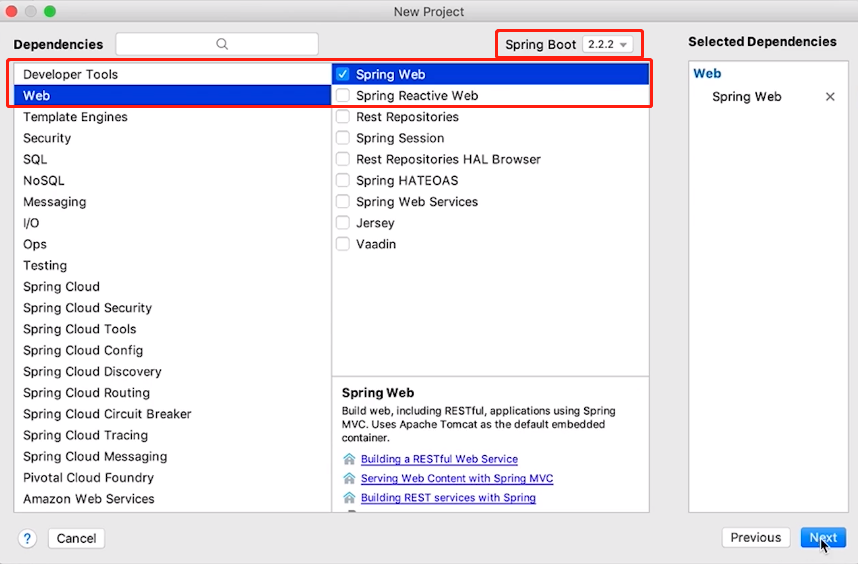
Task: Open the Spring Boot version dropdown
Action: coord(608,45)
